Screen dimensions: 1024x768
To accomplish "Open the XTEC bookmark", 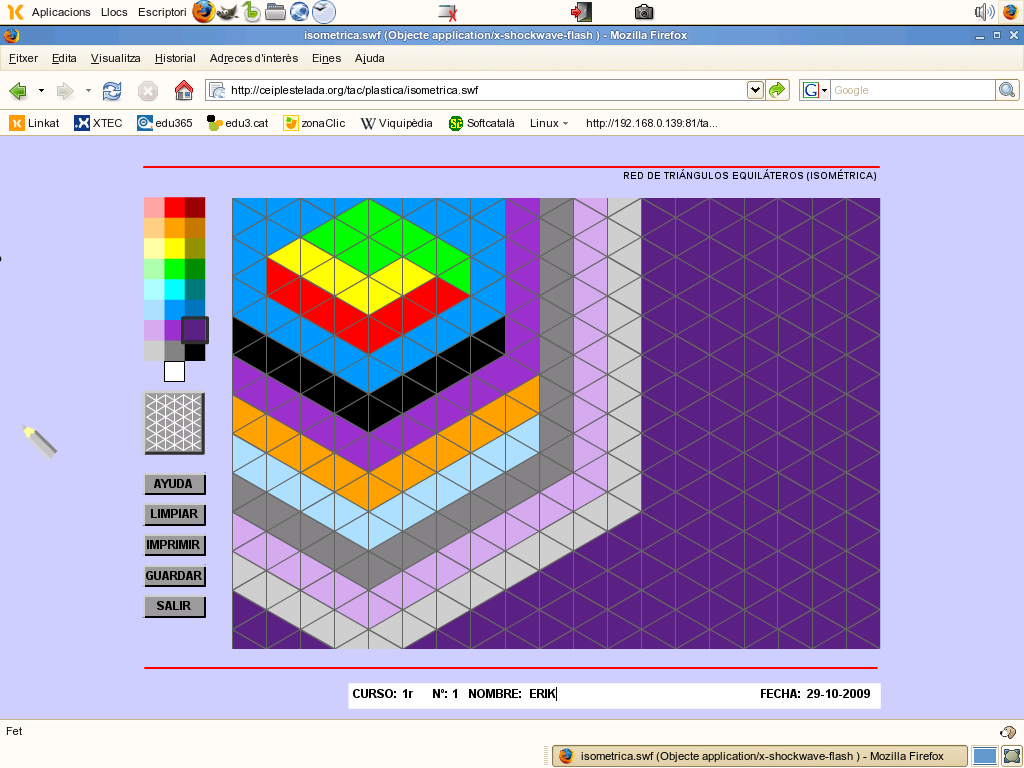I will 98,123.
